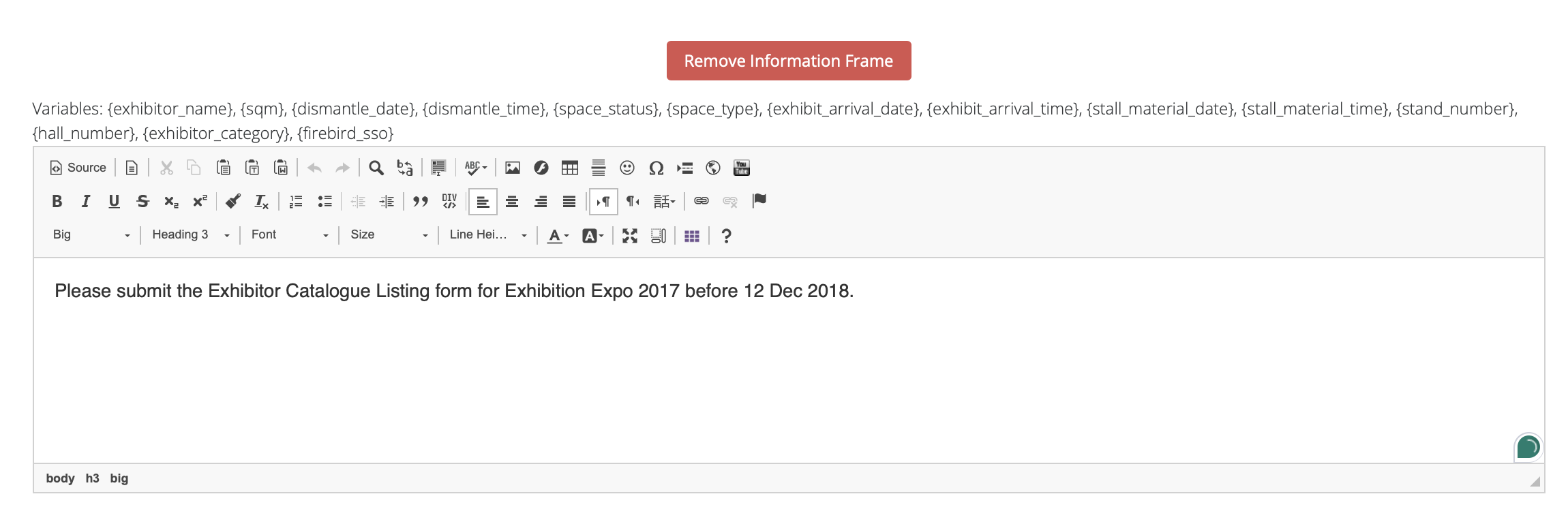This screenshot has height=507, width=1568.
Task: Expand the Heading 3 format dropdown
Action: pos(190,235)
